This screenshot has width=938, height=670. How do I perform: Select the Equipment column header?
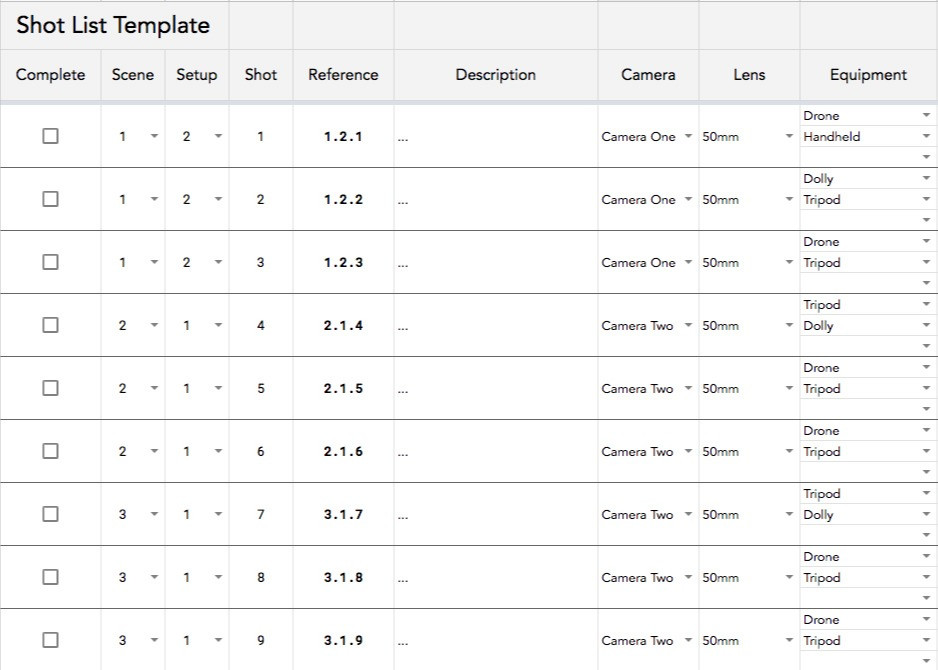pos(868,75)
